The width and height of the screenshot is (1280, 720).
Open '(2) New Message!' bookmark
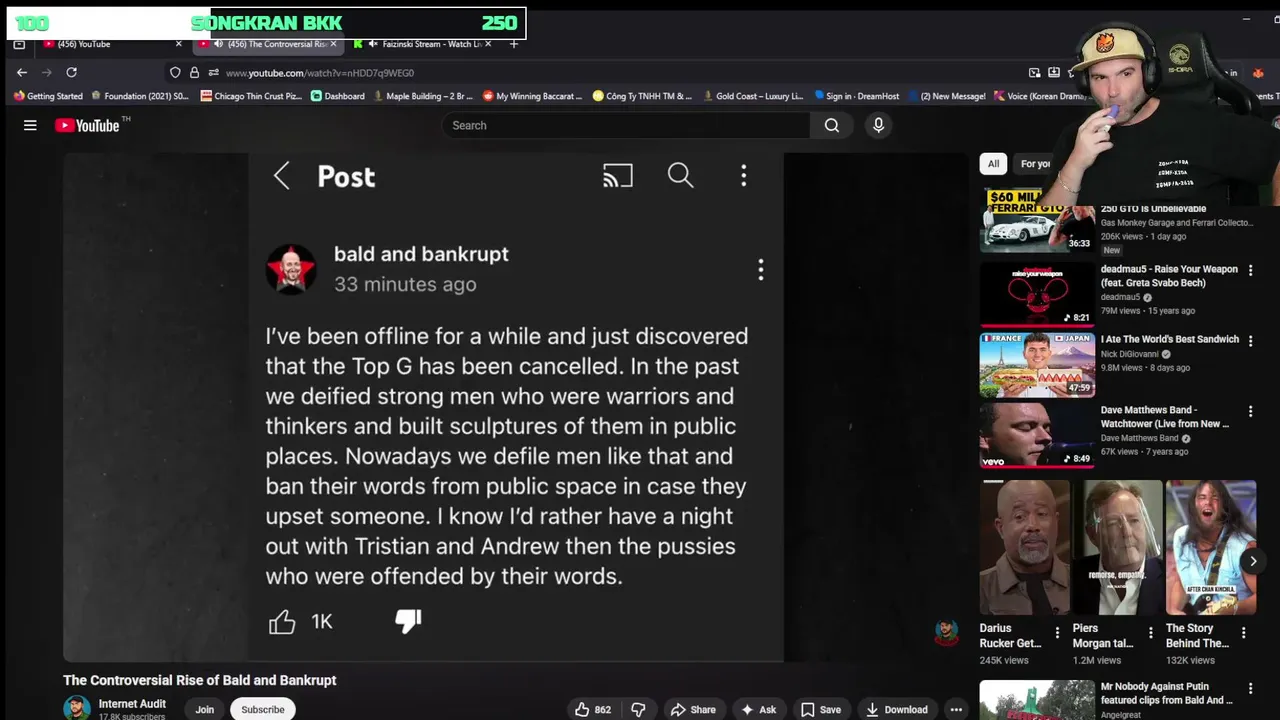tap(946, 96)
